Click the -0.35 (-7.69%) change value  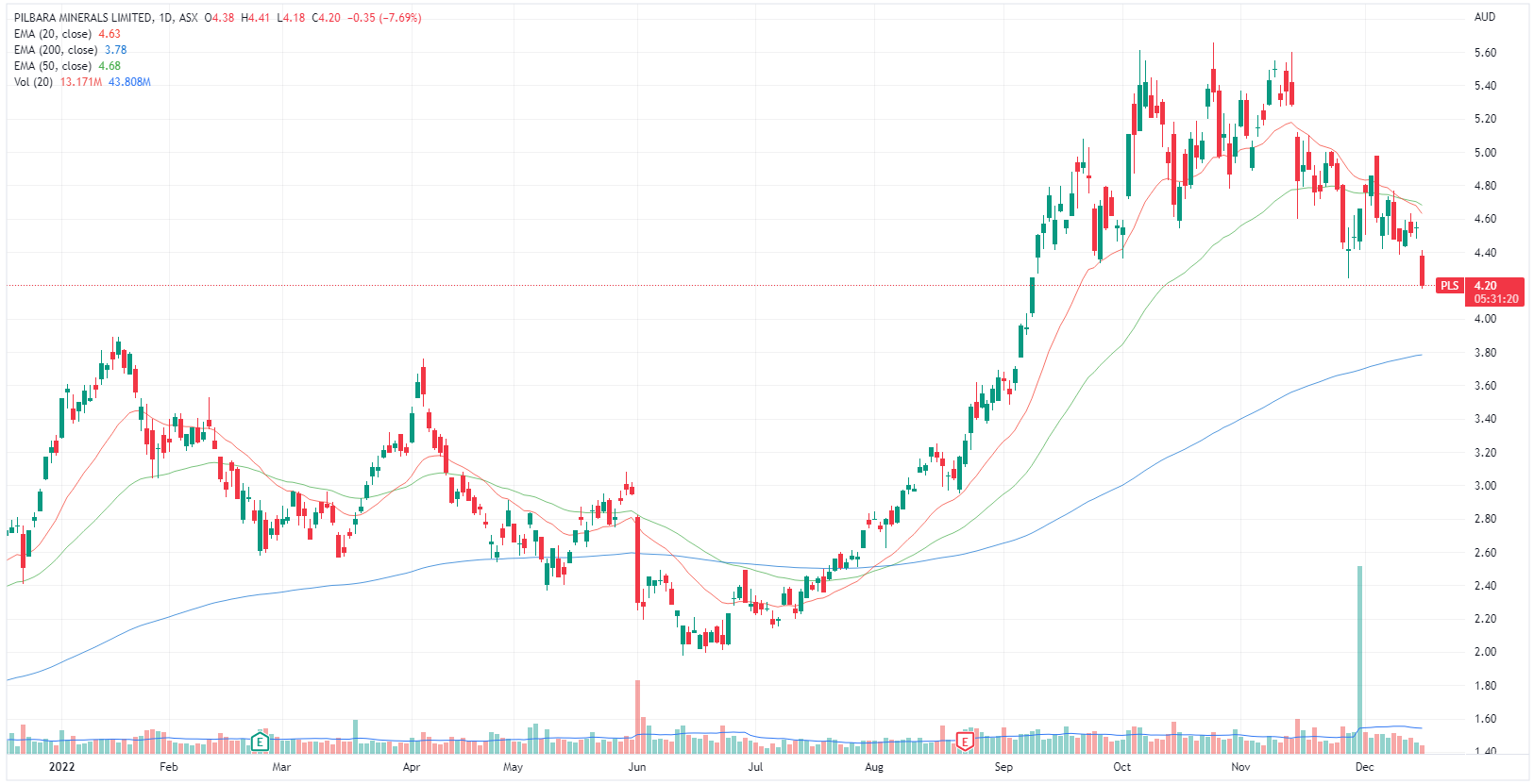[x=385, y=18]
